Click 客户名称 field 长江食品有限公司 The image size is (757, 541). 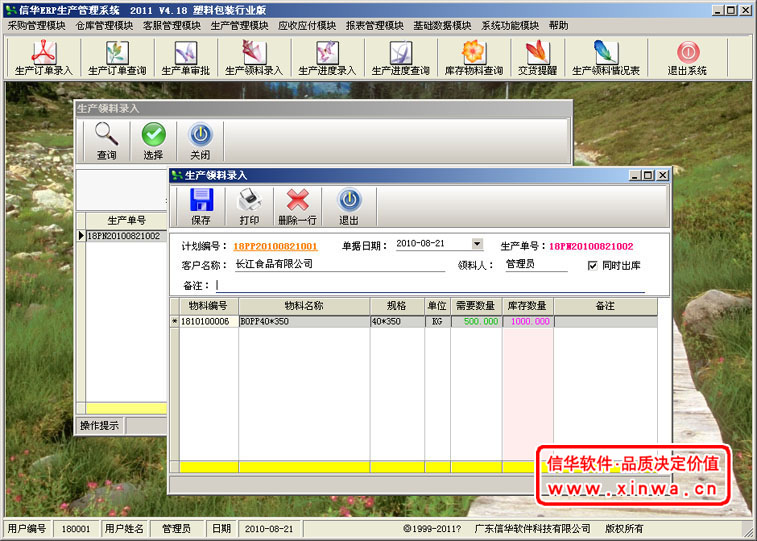point(340,264)
